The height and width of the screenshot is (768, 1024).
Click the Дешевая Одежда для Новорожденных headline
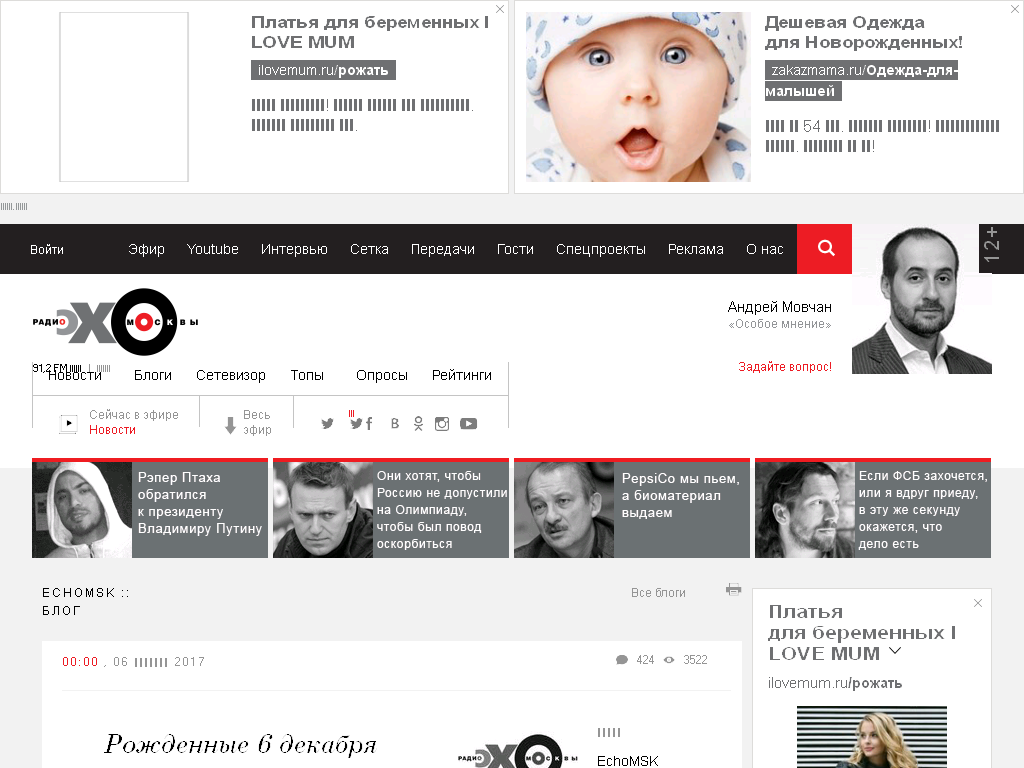[x=863, y=32]
